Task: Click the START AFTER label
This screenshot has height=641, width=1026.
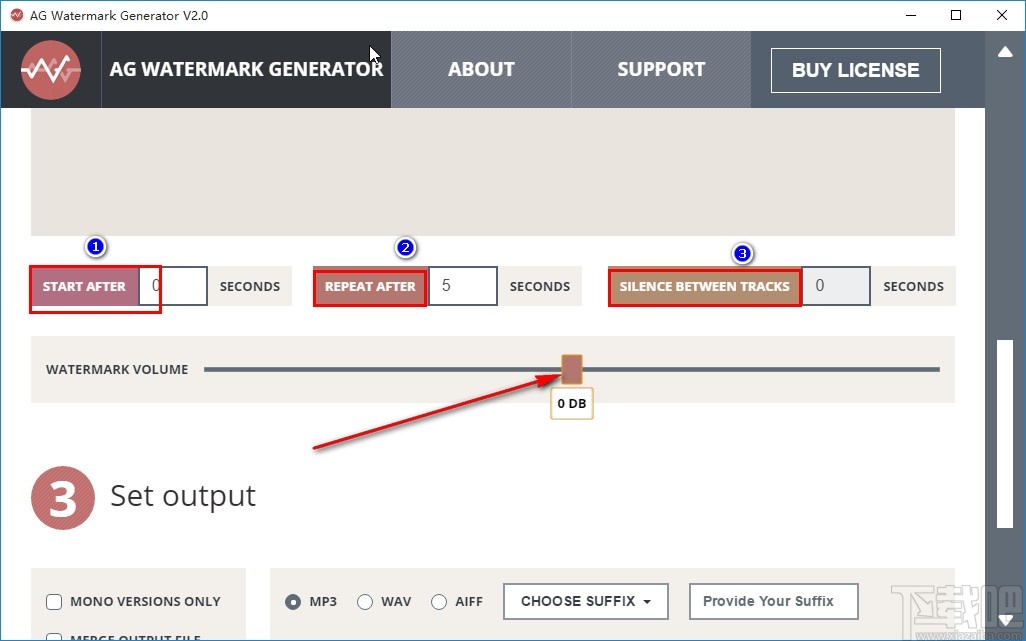Action: pyautogui.click(x=84, y=286)
